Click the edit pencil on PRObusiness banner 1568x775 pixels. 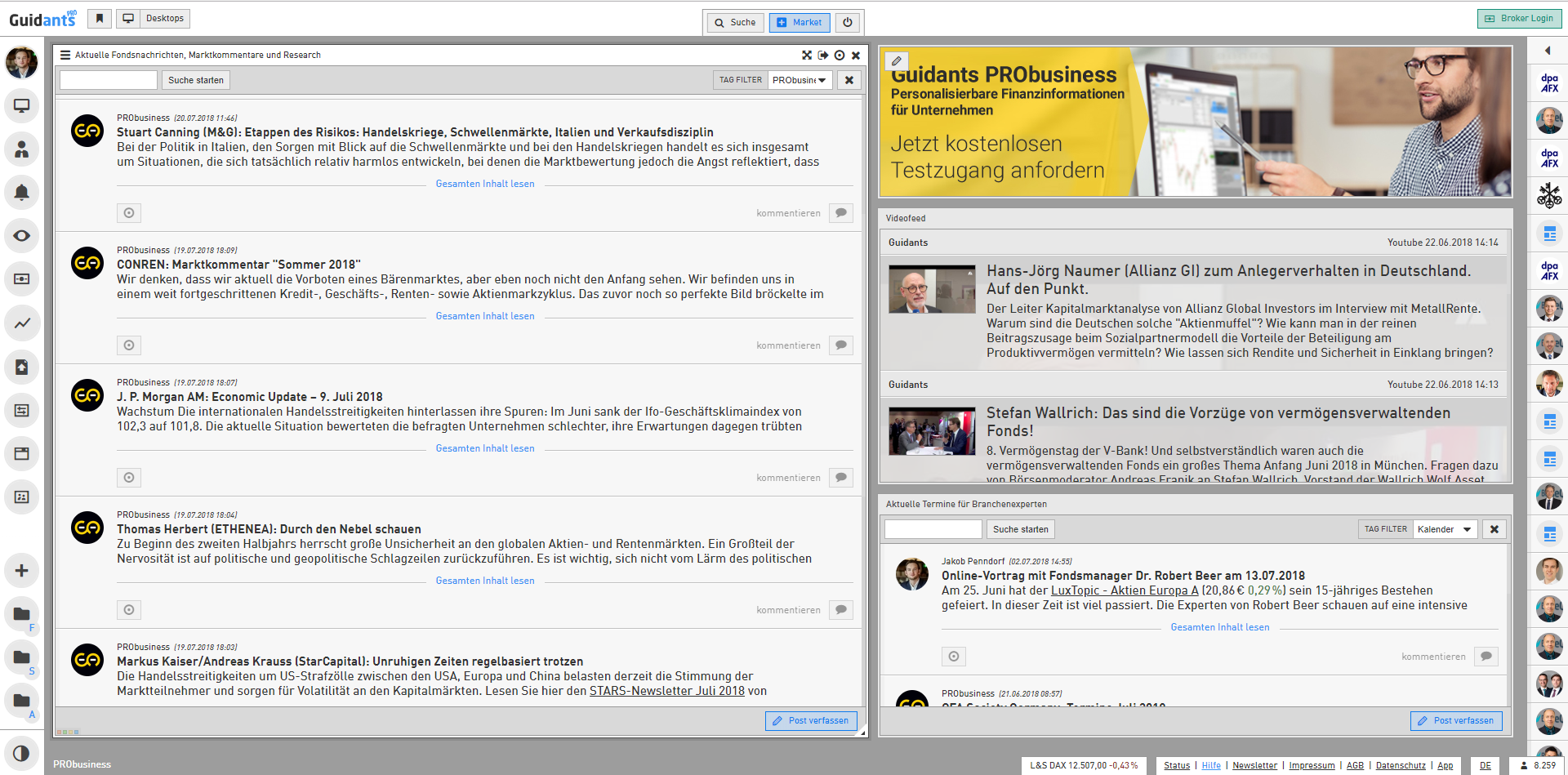coord(897,61)
